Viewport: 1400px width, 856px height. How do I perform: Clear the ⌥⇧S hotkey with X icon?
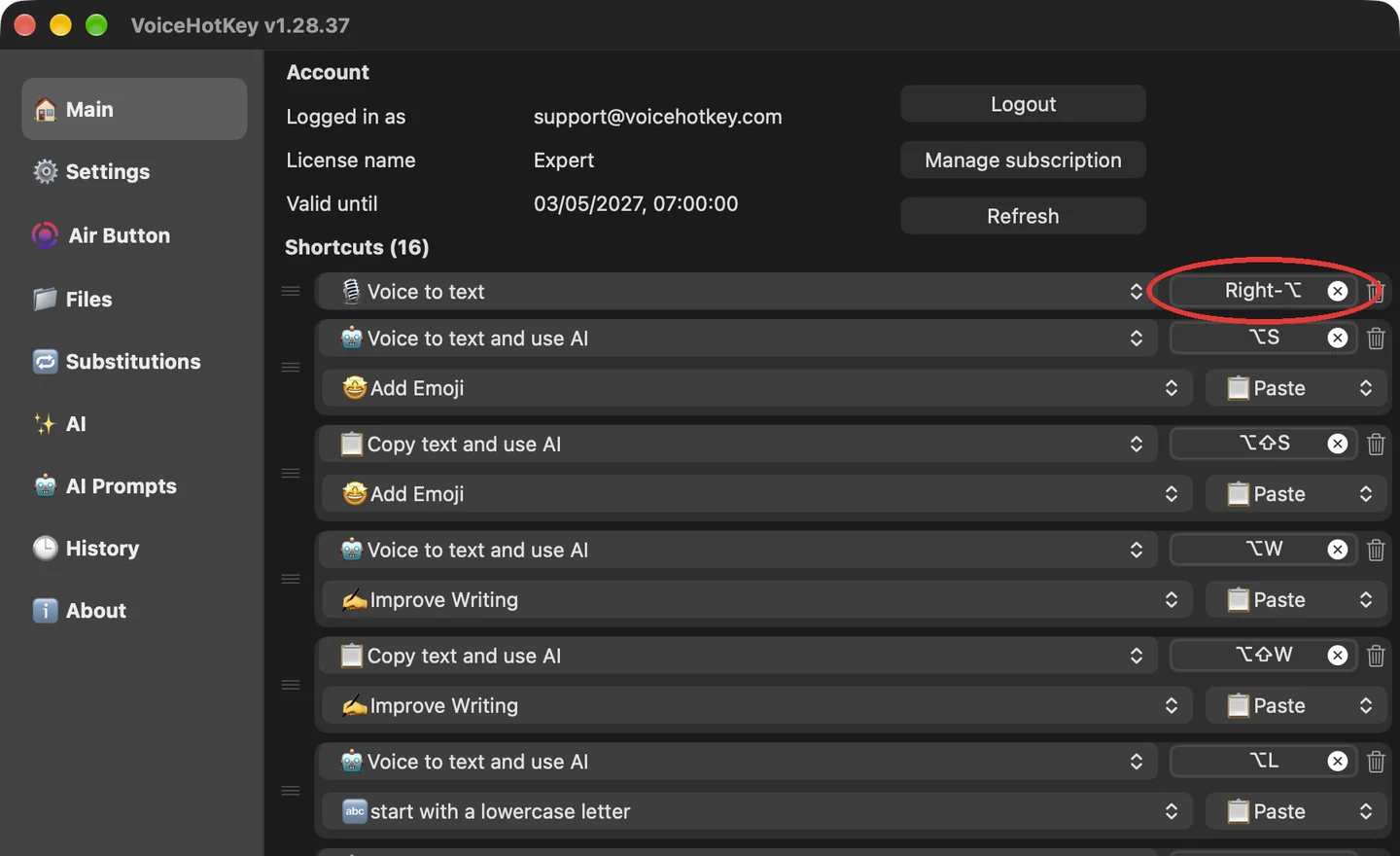coord(1338,444)
